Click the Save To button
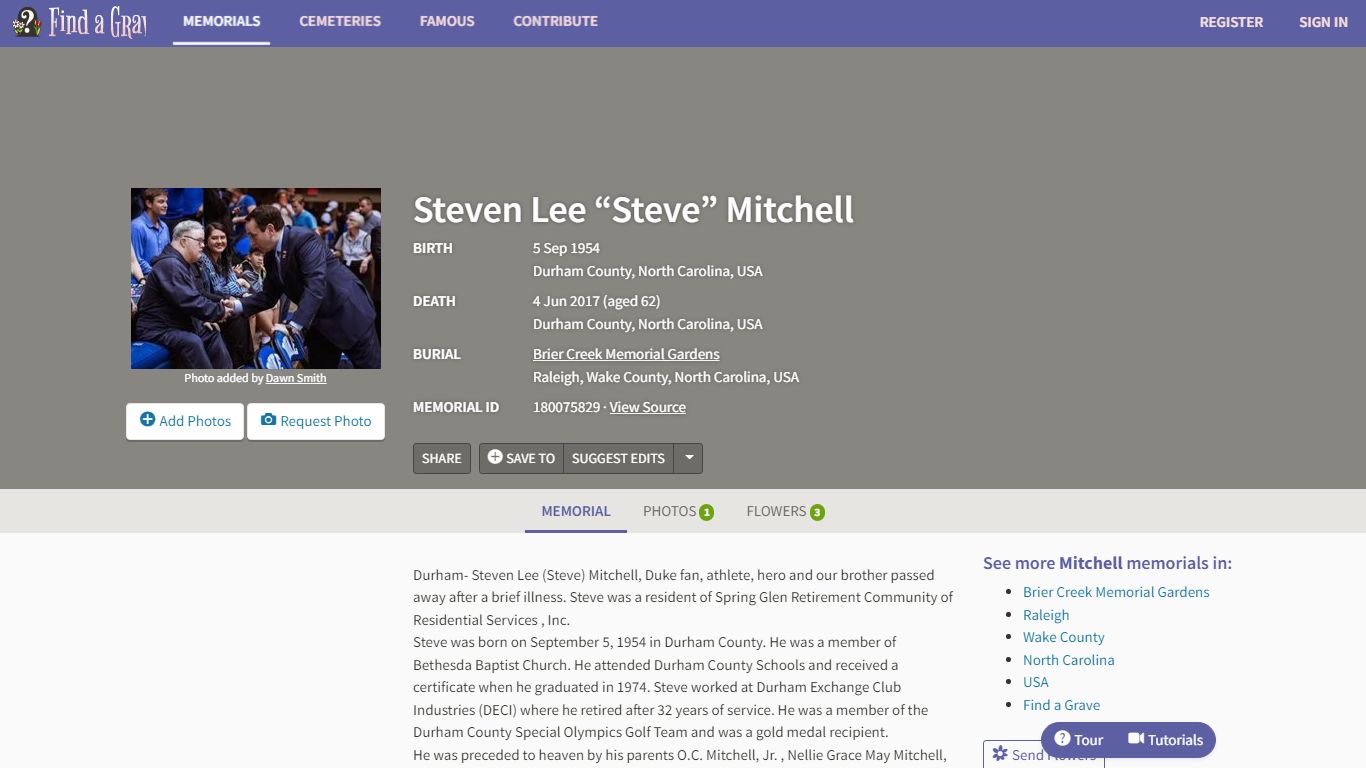The height and width of the screenshot is (768, 1366). click(x=521, y=458)
